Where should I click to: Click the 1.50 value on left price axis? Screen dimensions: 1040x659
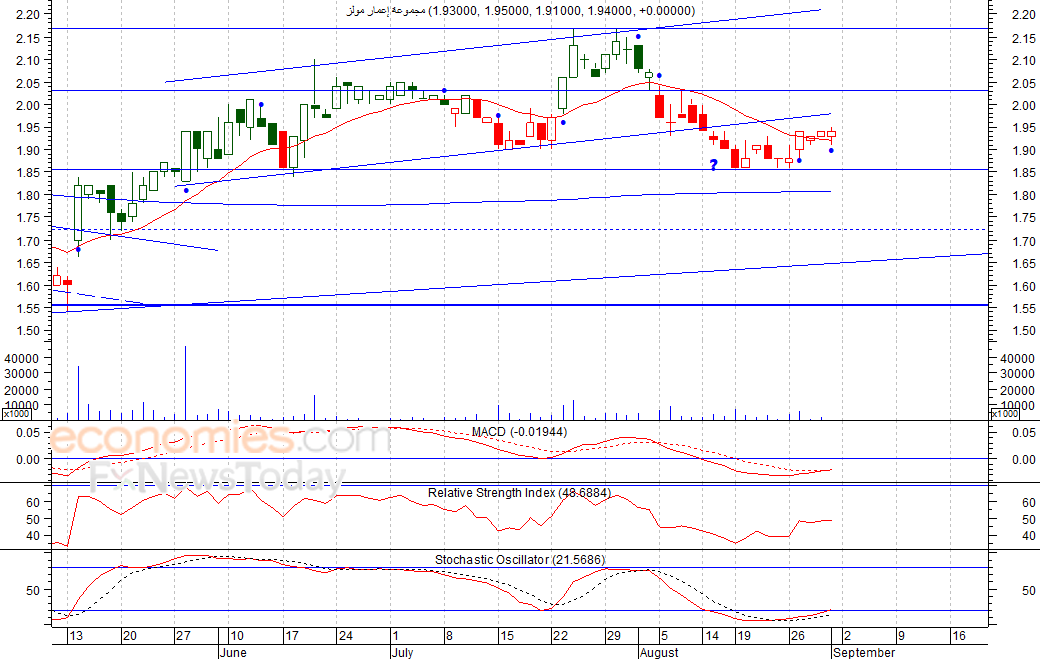[x=28, y=331]
